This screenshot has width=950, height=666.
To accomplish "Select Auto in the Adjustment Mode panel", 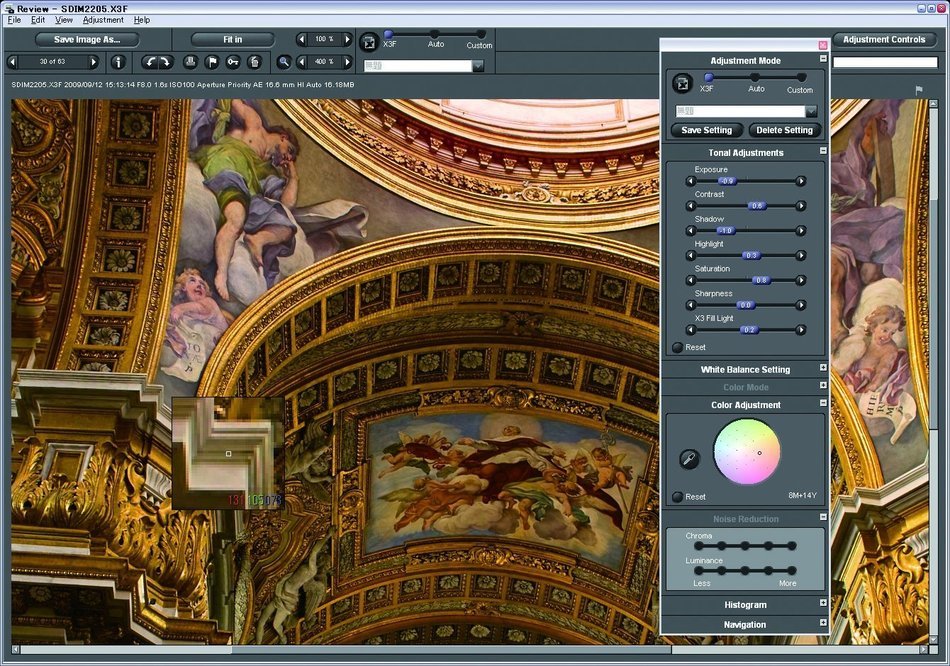I will tap(755, 78).
